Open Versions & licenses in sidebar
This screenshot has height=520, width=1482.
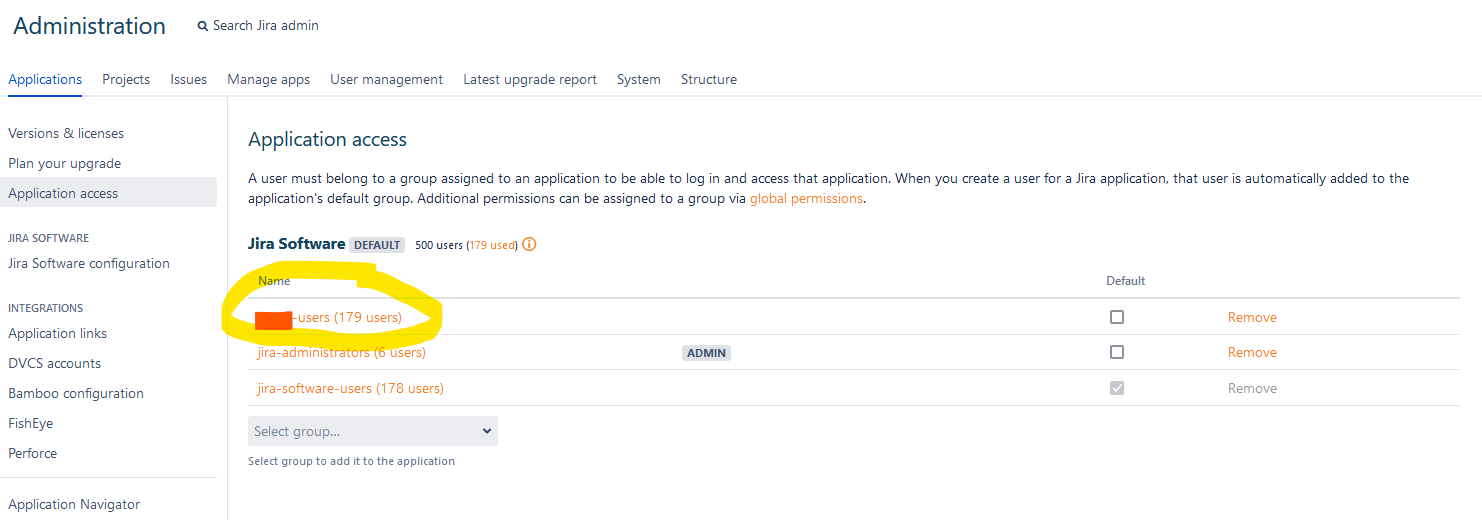(66, 133)
